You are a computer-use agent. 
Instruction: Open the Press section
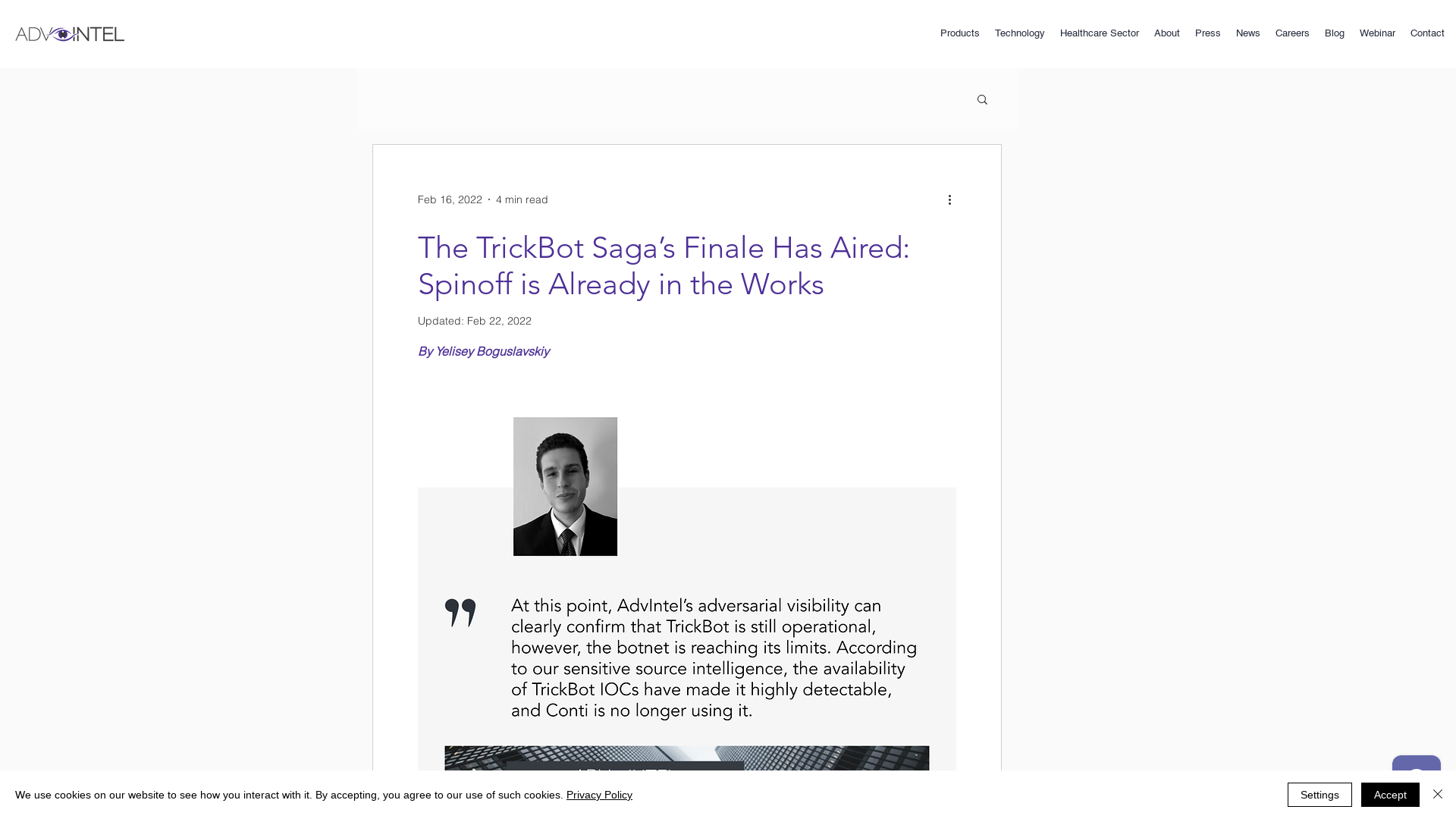point(1207,33)
